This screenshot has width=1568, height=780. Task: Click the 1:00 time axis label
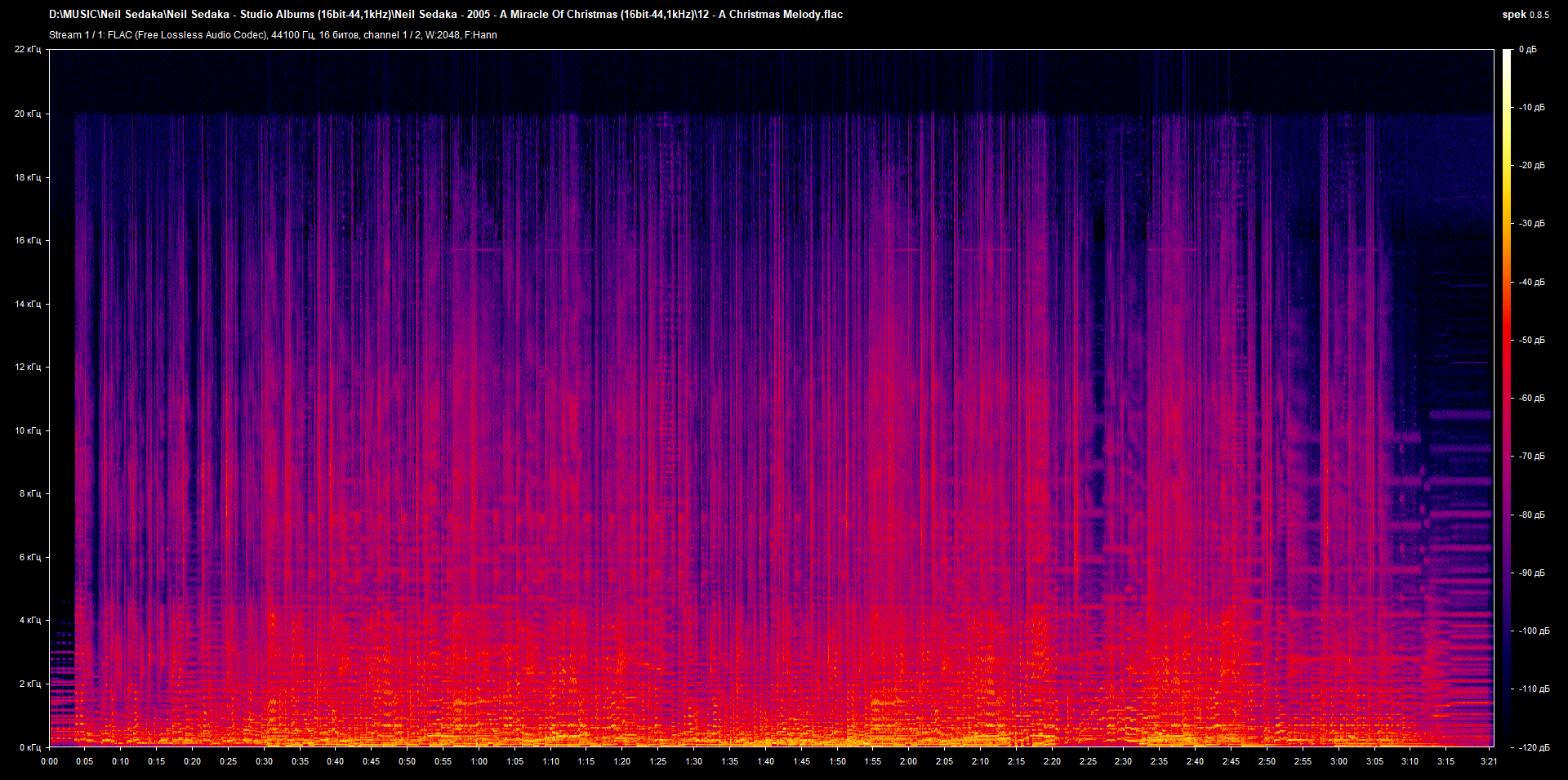click(479, 761)
